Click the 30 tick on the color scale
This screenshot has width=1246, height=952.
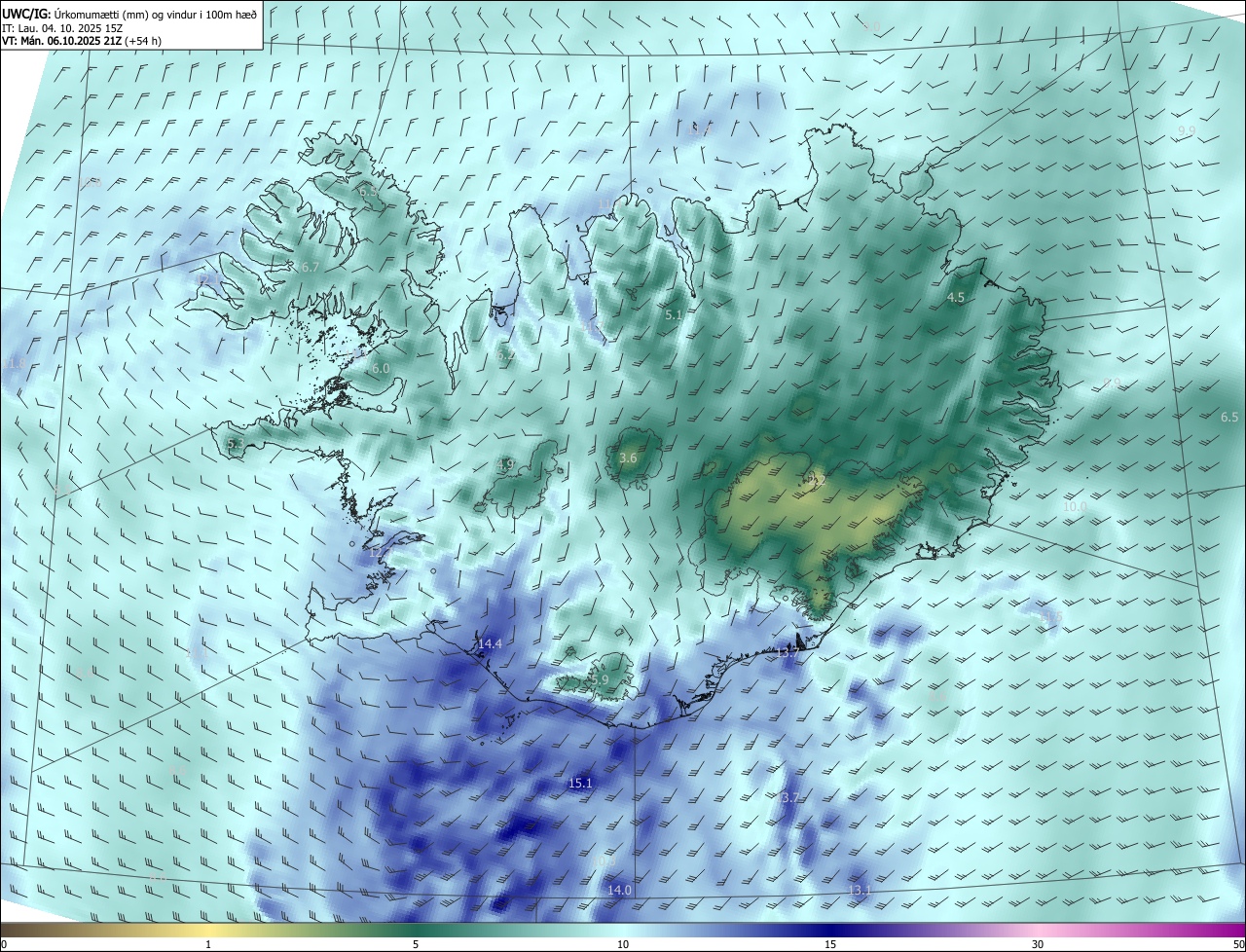point(1038,944)
